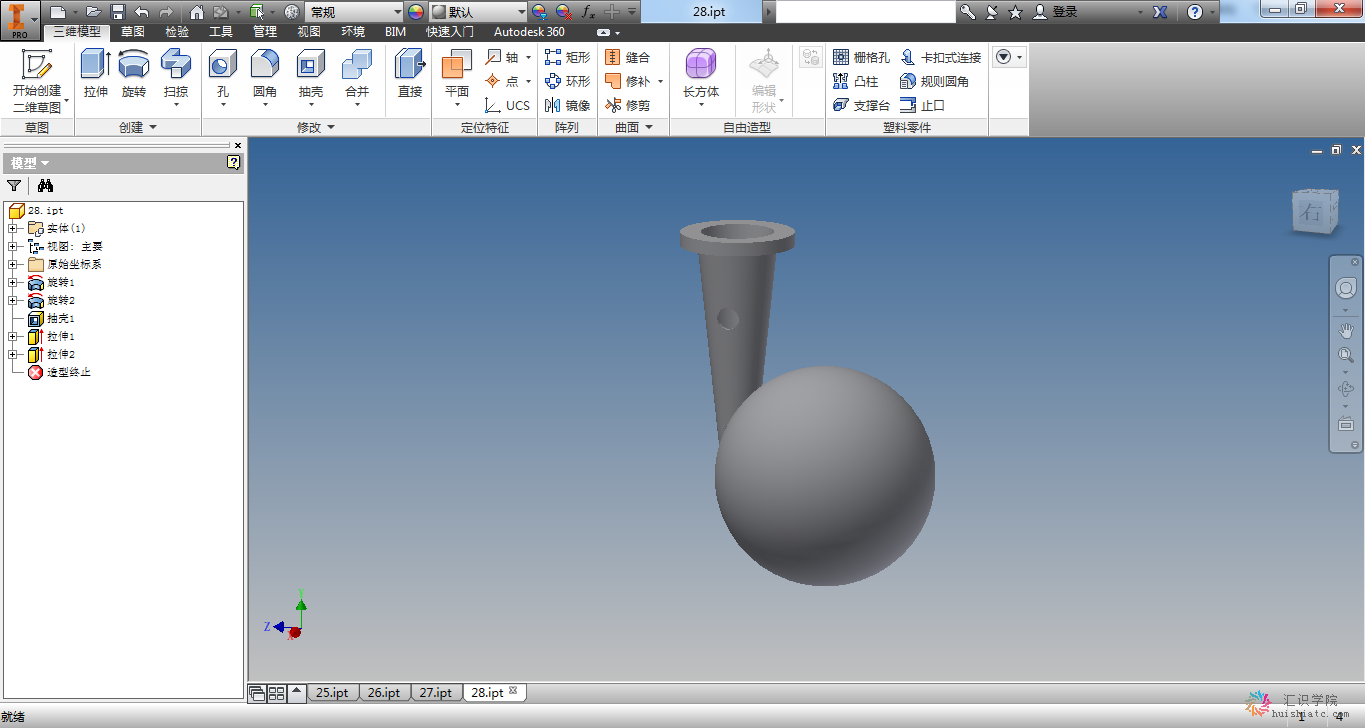Screen dimensions: 1365x728
Task: Select the Direct edit (直接) tool
Action: tap(410, 74)
